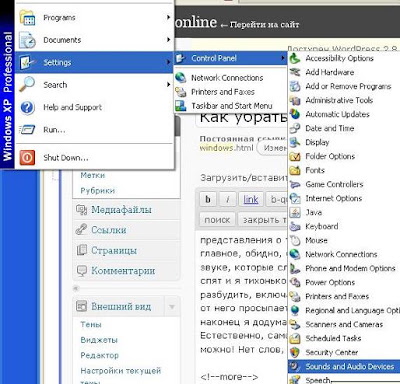Click the Виджеты sidebar link
This screenshot has height=384, width=400.
pos(99,340)
